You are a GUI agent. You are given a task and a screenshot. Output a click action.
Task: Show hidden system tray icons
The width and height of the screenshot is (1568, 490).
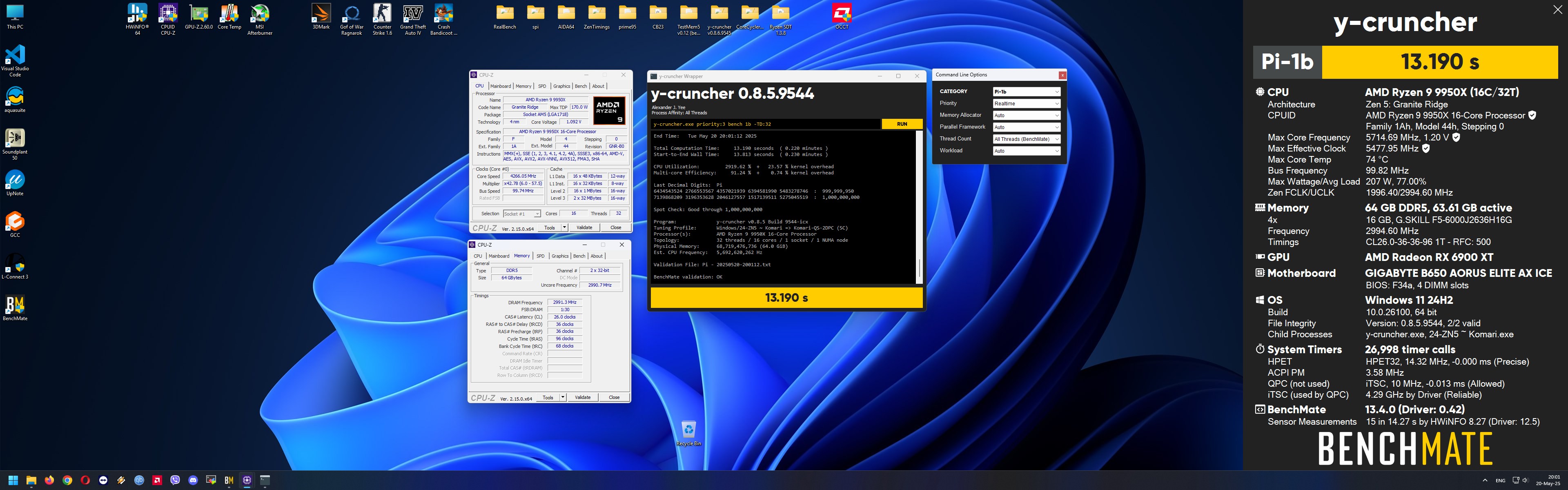tap(1485, 481)
